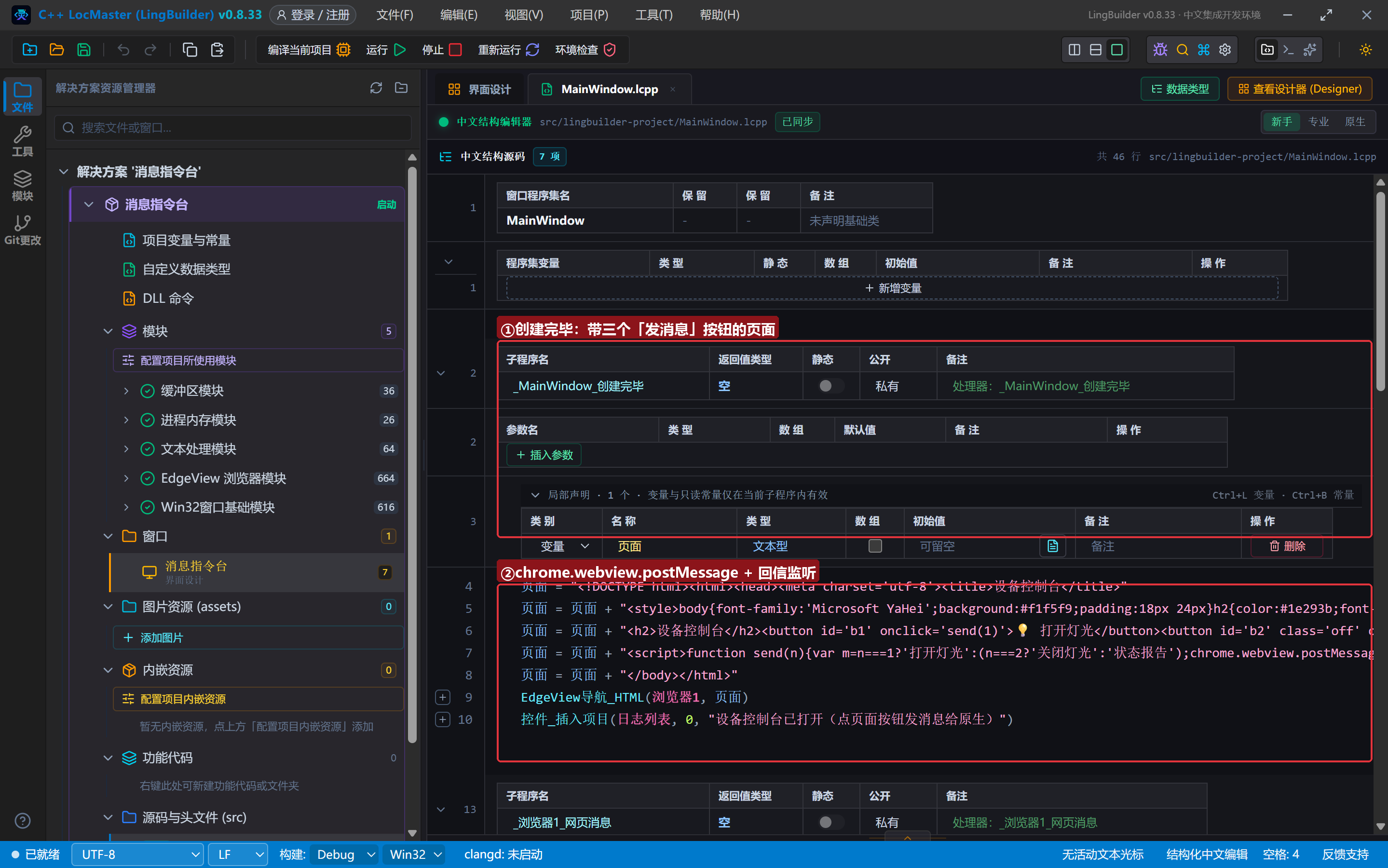Collapse the 局部声明 section
The height and width of the screenshot is (868, 1388).
click(535, 495)
